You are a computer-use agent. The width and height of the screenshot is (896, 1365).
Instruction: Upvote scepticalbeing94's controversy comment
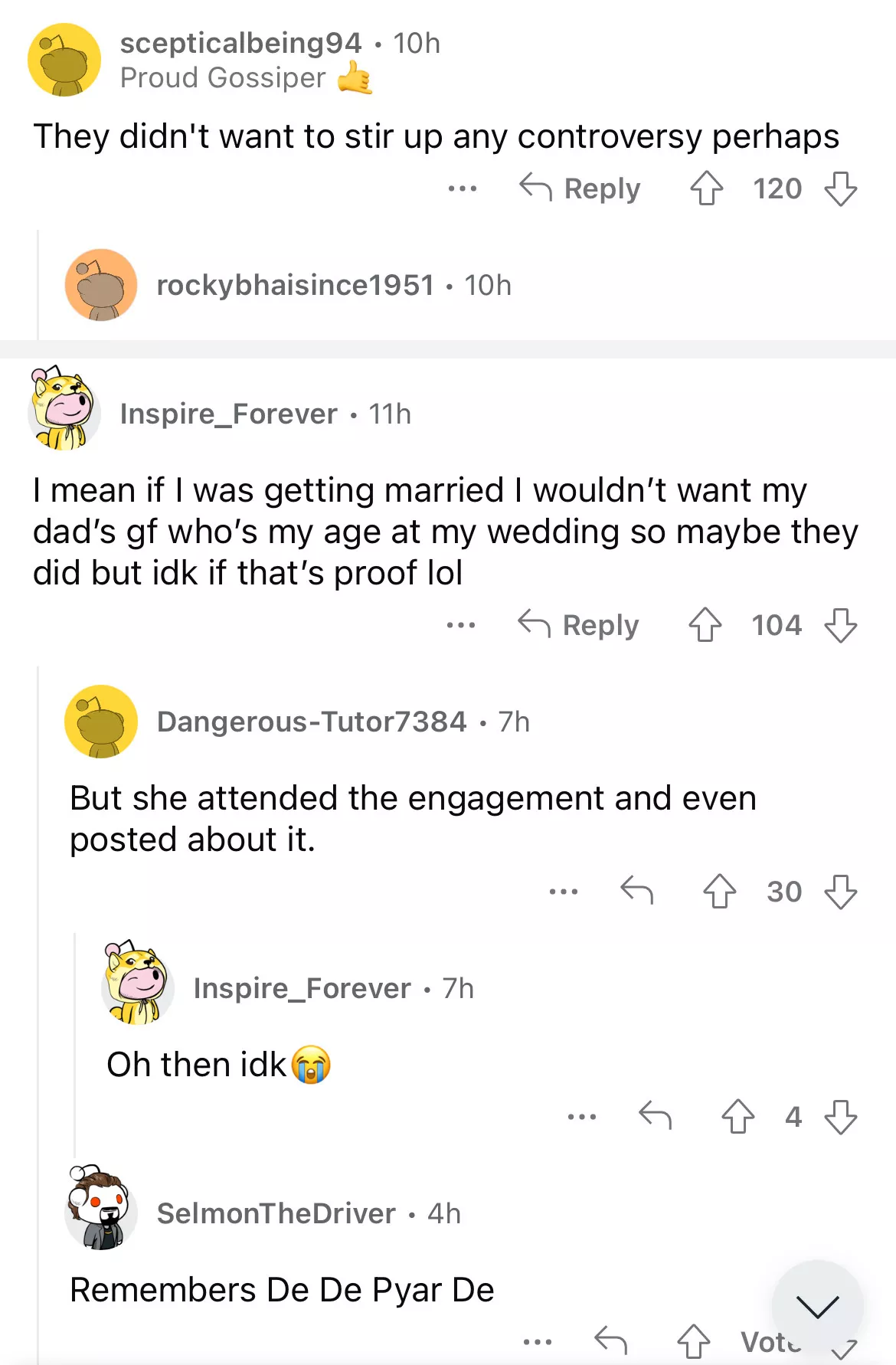click(x=706, y=188)
